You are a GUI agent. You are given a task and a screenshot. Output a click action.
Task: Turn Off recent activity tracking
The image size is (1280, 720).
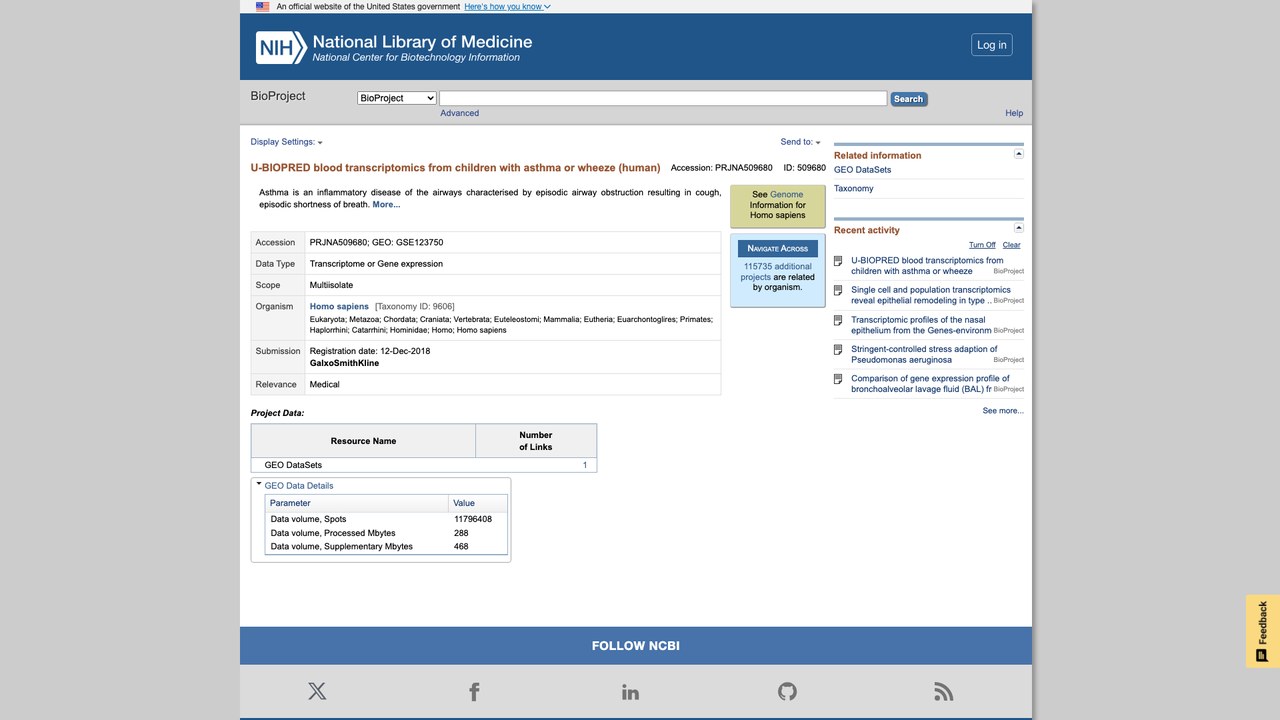pos(982,245)
